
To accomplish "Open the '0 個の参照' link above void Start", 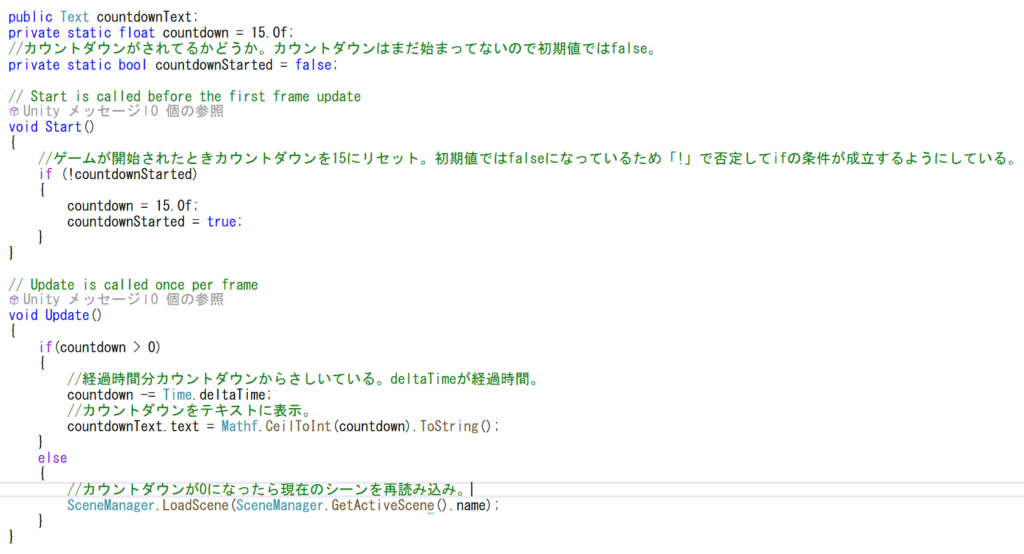I will click(x=187, y=111).
